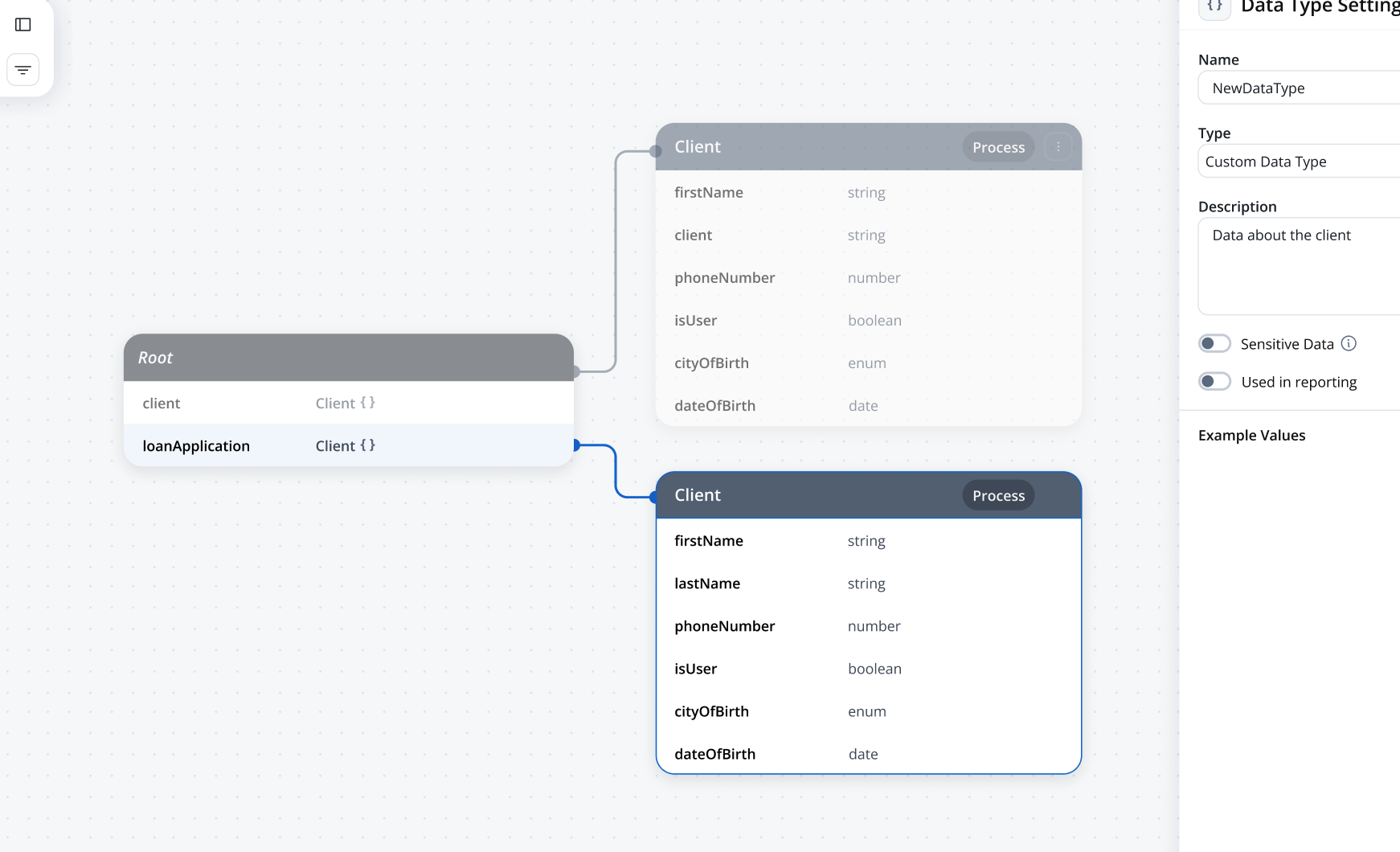Click the braces icon in loanApplication row

(367, 445)
